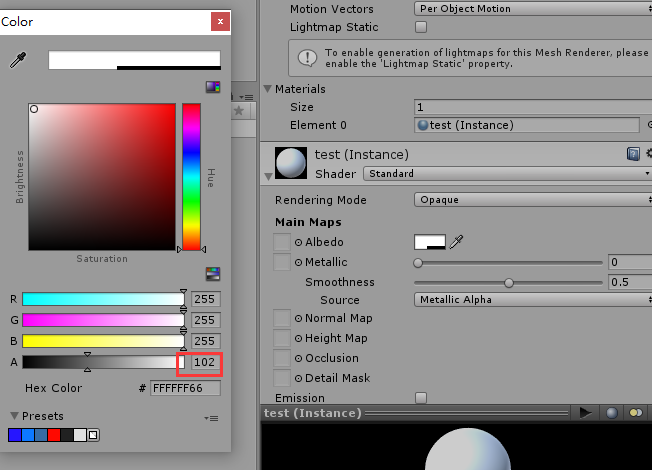This screenshot has height=470, width=652.
Task: Click the favorites star icon behind Color window
Action: click(239, 111)
